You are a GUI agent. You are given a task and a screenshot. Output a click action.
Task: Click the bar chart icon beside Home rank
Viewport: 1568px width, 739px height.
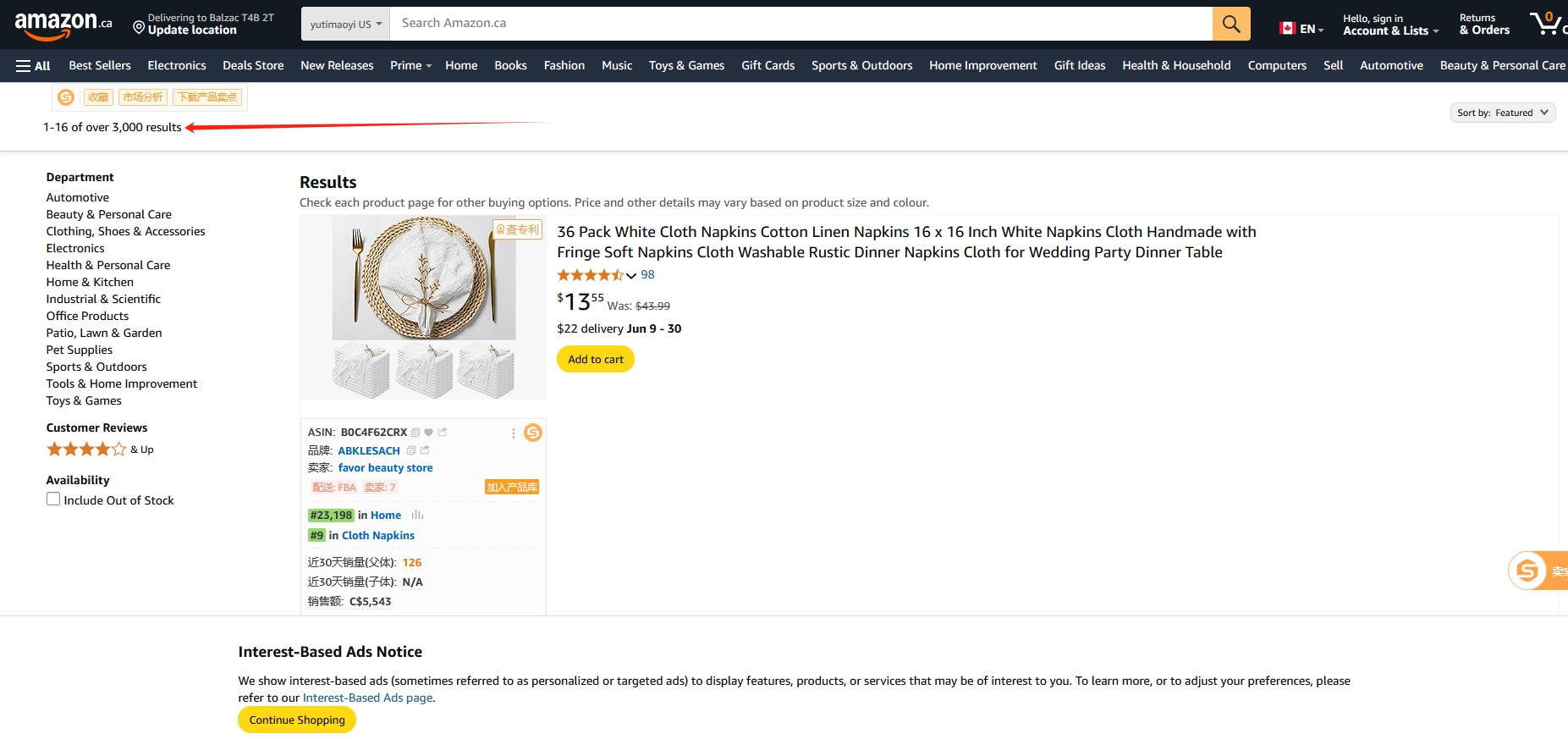pos(417,515)
